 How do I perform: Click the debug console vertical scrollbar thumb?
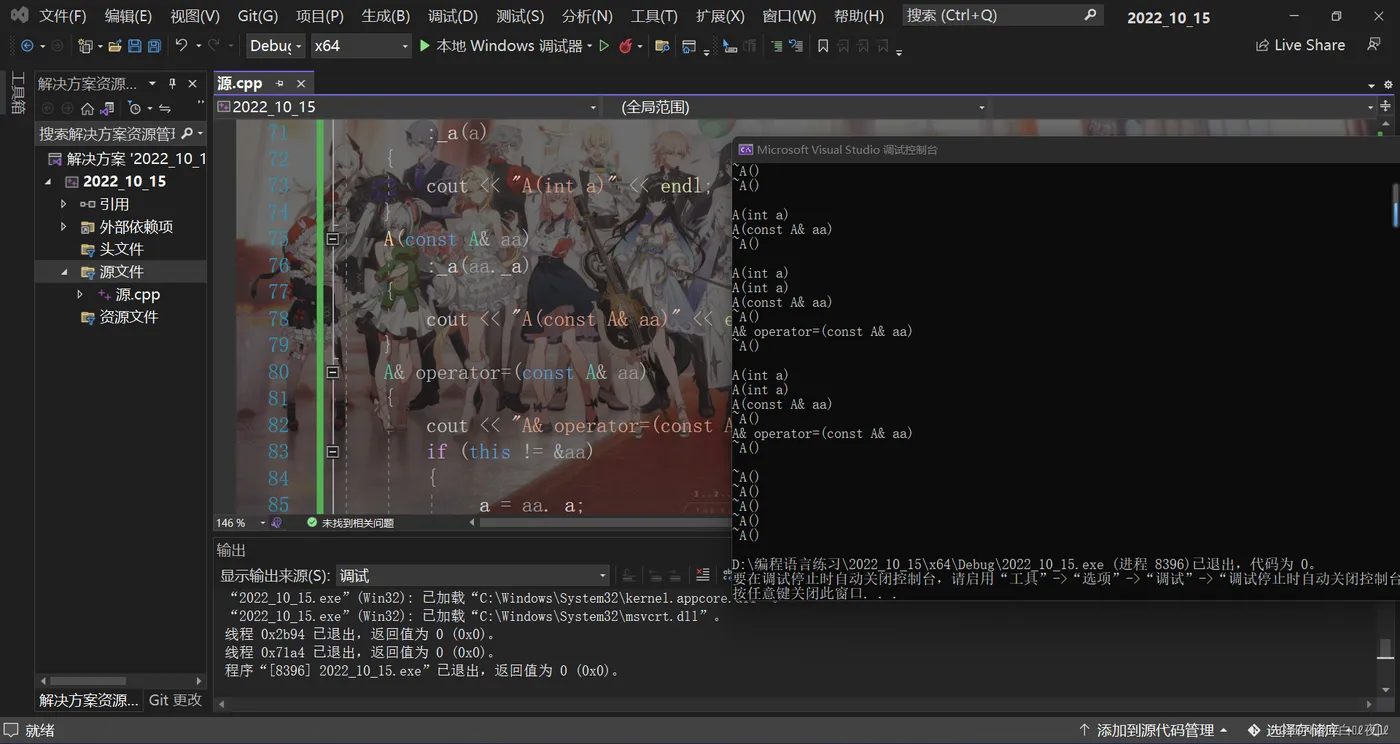pyautogui.click(x=1396, y=205)
